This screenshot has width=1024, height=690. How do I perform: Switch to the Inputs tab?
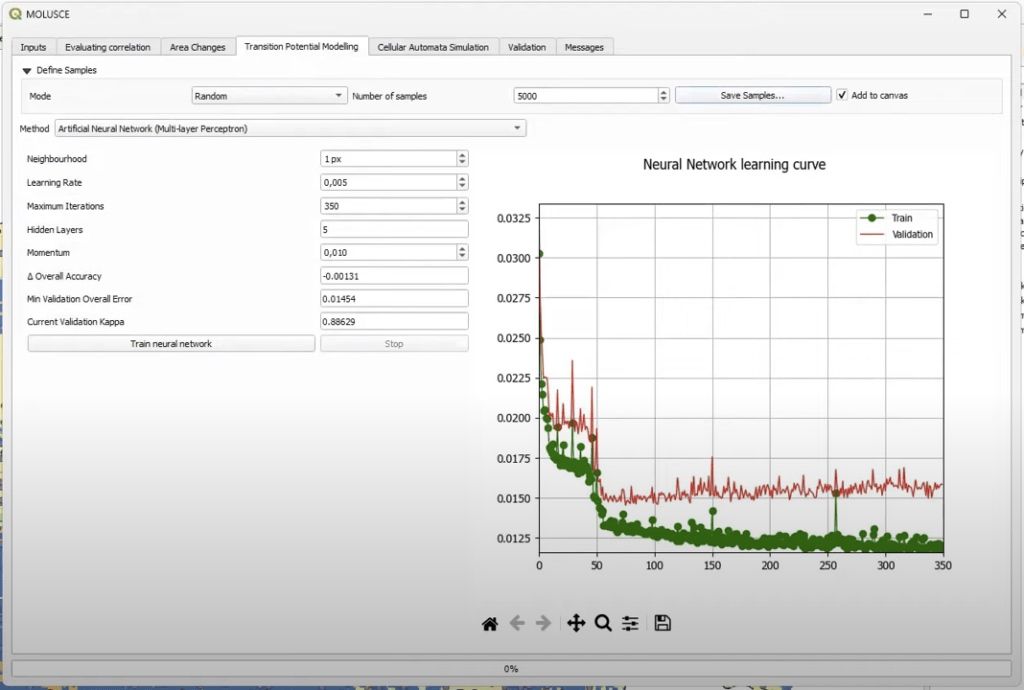(33, 47)
